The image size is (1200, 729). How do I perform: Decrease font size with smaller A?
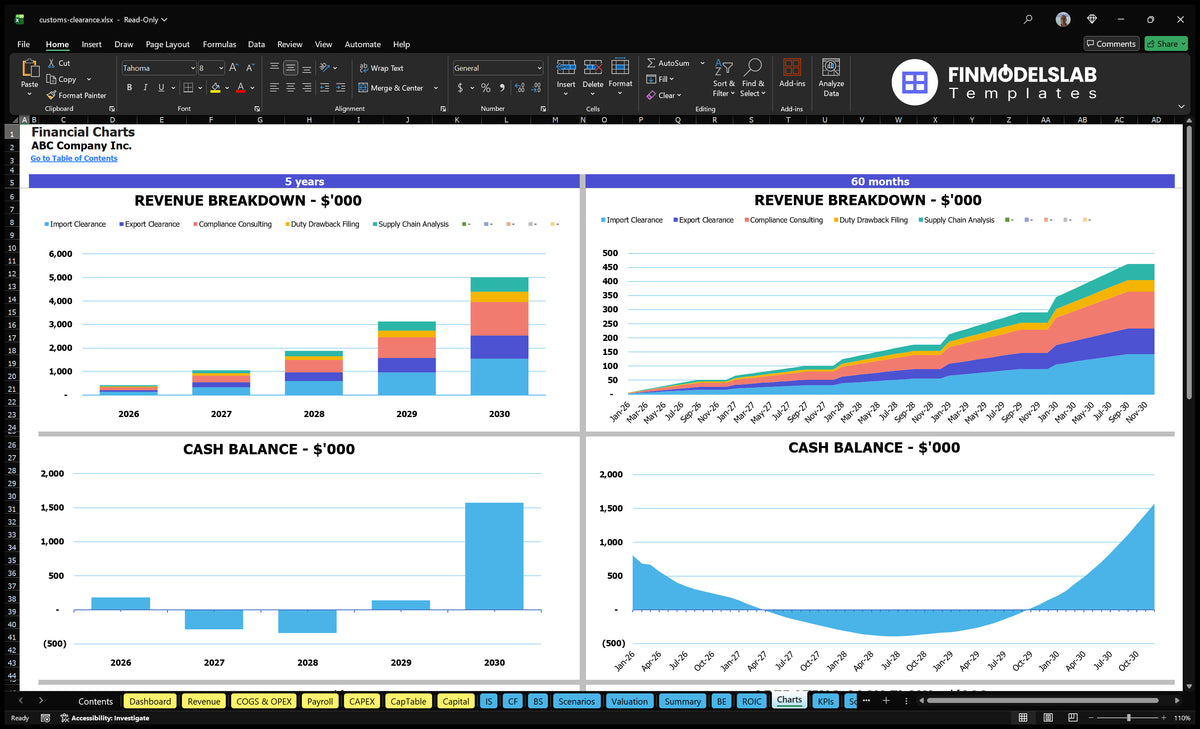point(250,68)
